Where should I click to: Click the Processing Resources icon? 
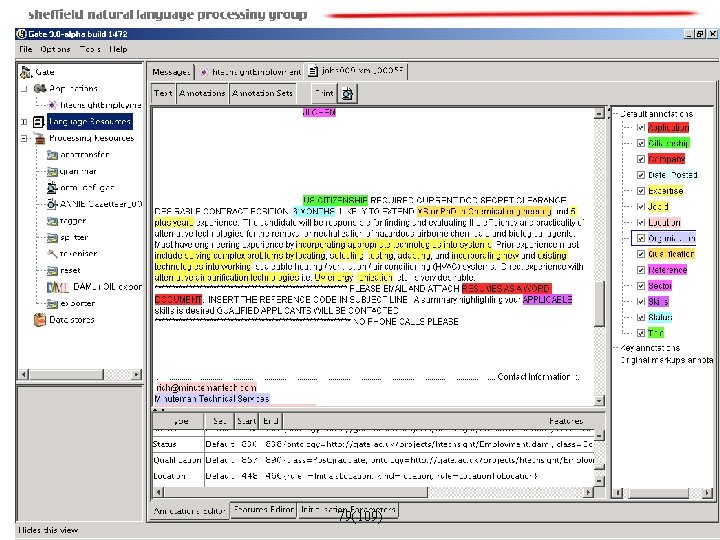(x=40, y=138)
